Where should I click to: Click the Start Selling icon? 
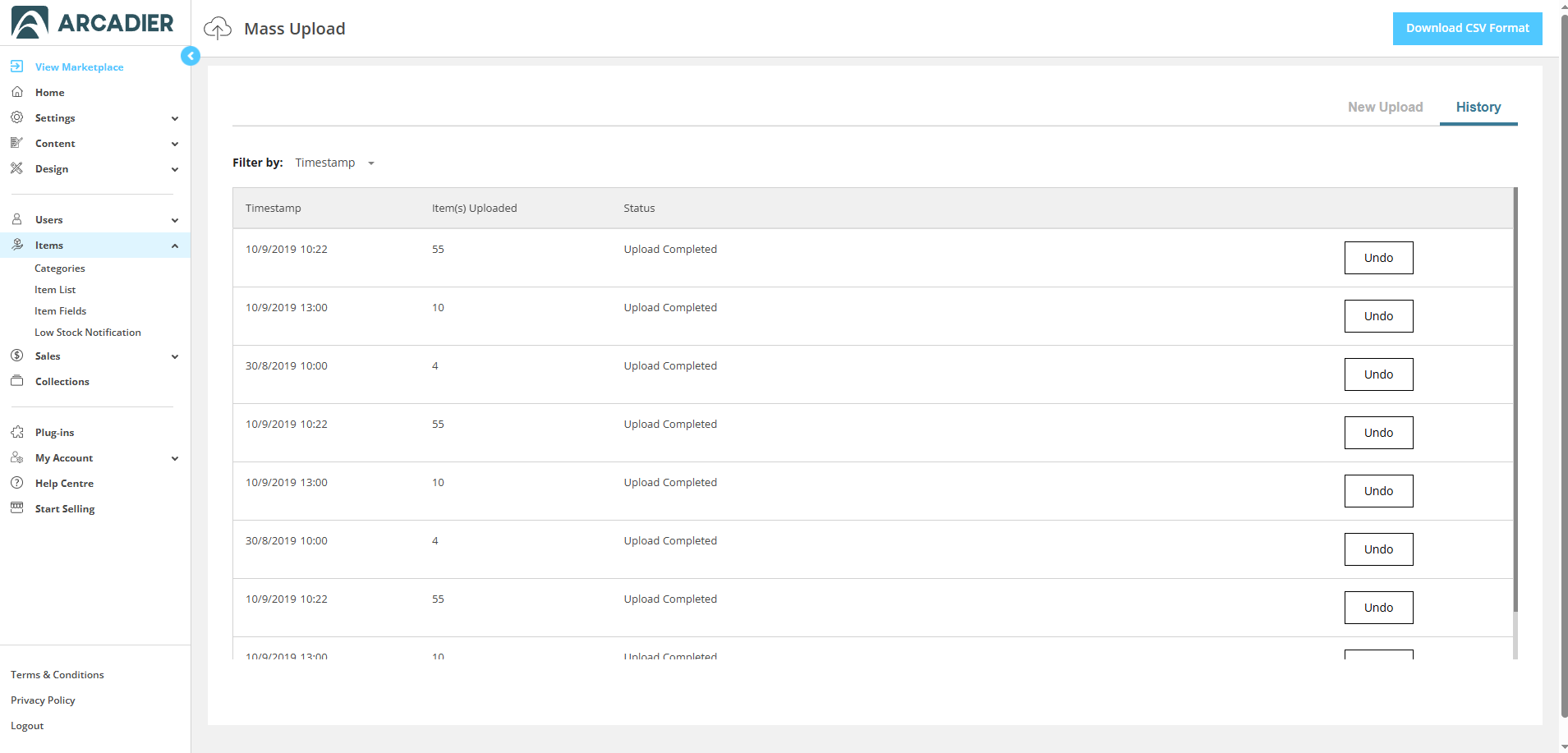point(16,508)
